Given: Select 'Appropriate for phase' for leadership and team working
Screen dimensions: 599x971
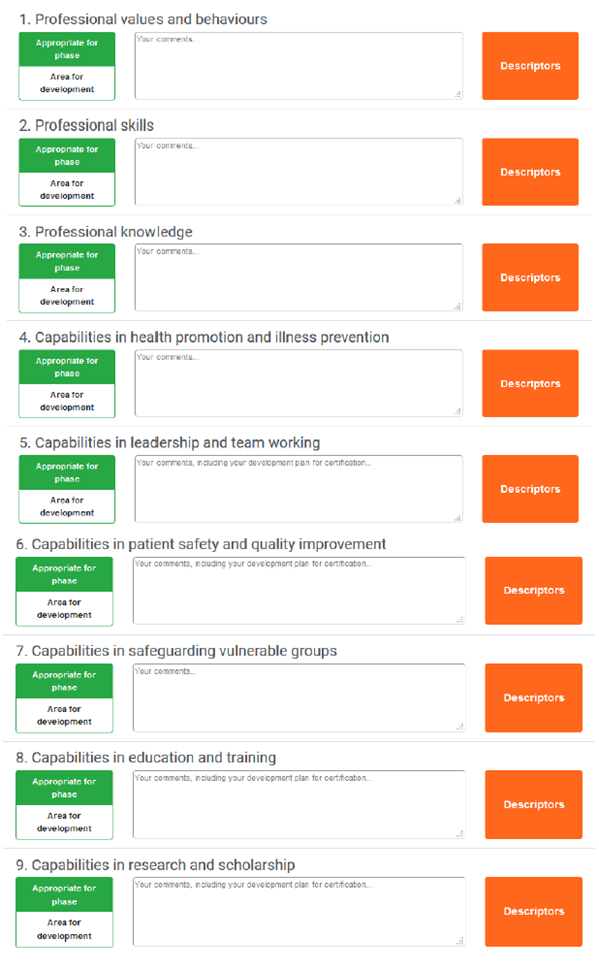Looking at the screenshot, I should [x=67, y=472].
